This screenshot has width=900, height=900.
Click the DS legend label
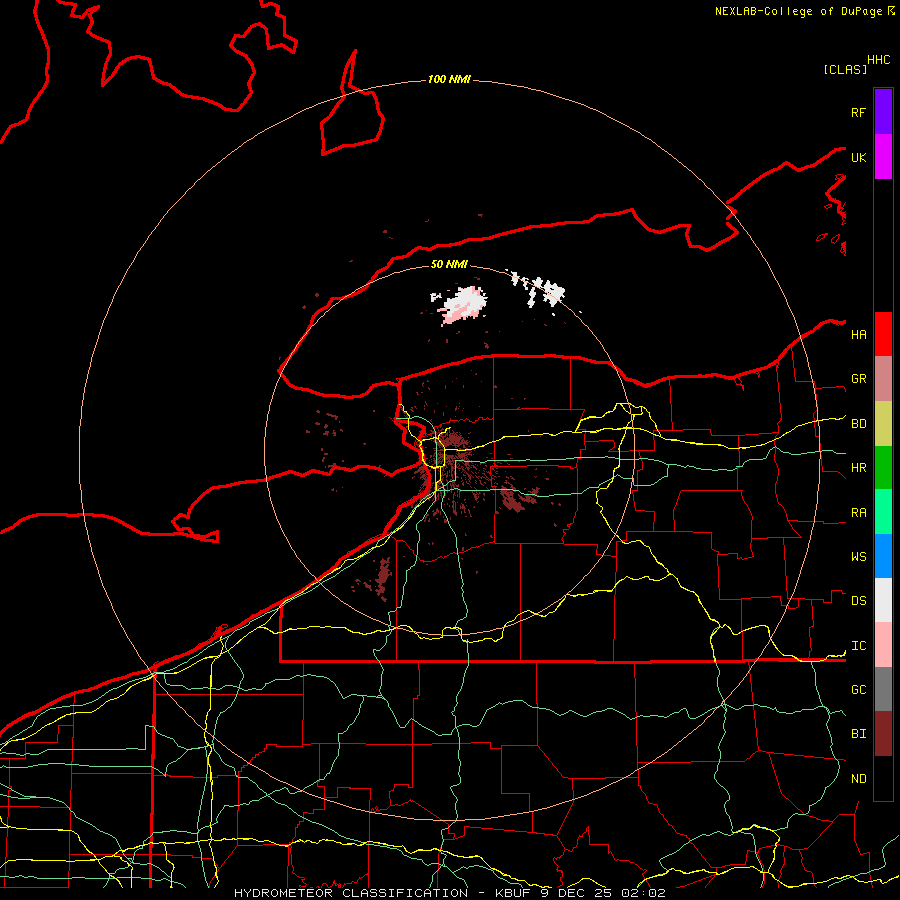pyautogui.click(x=858, y=601)
